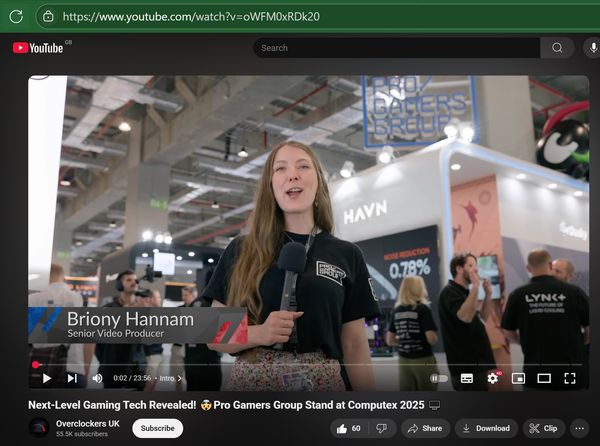This screenshot has height=446, width=600.
Task: Select the YouTube URL in the address bar
Action: (191, 16)
